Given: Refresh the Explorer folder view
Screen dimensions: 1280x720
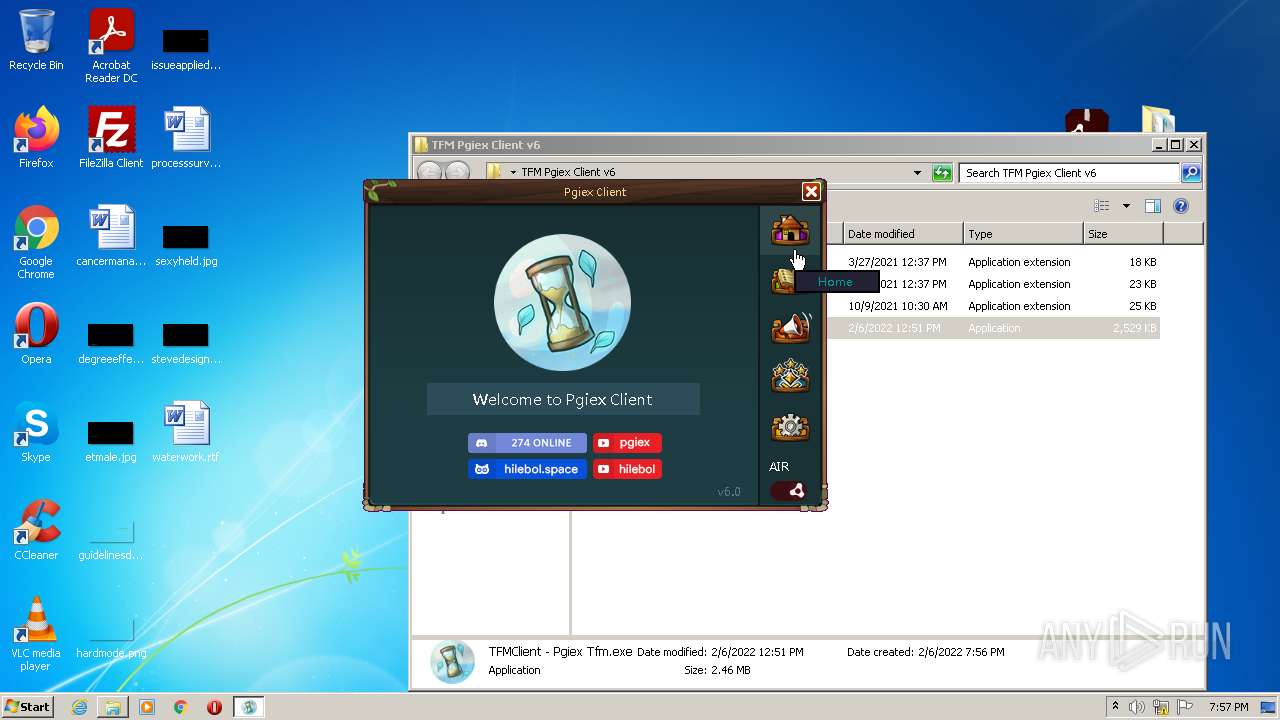Looking at the screenshot, I should 941,173.
